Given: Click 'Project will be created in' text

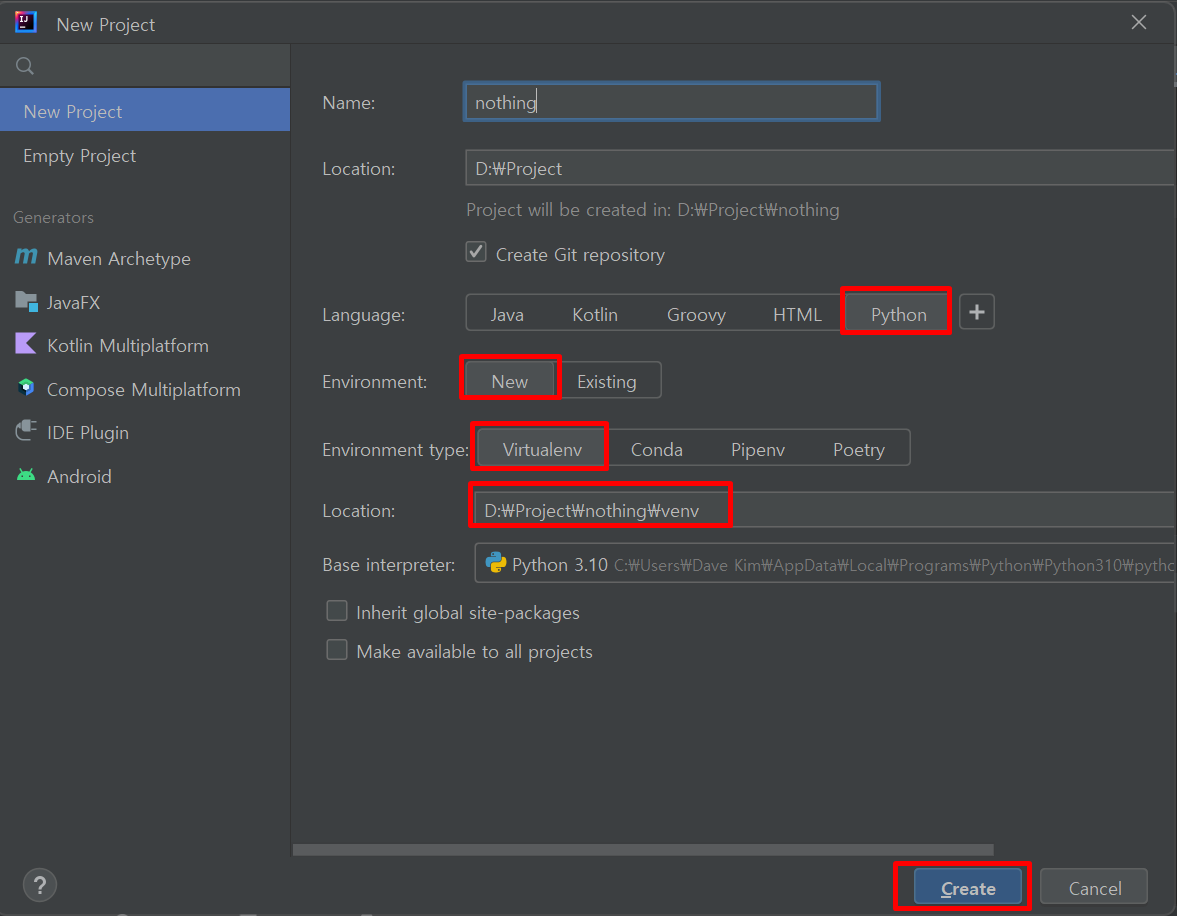Looking at the screenshot, I should (652, 209).
